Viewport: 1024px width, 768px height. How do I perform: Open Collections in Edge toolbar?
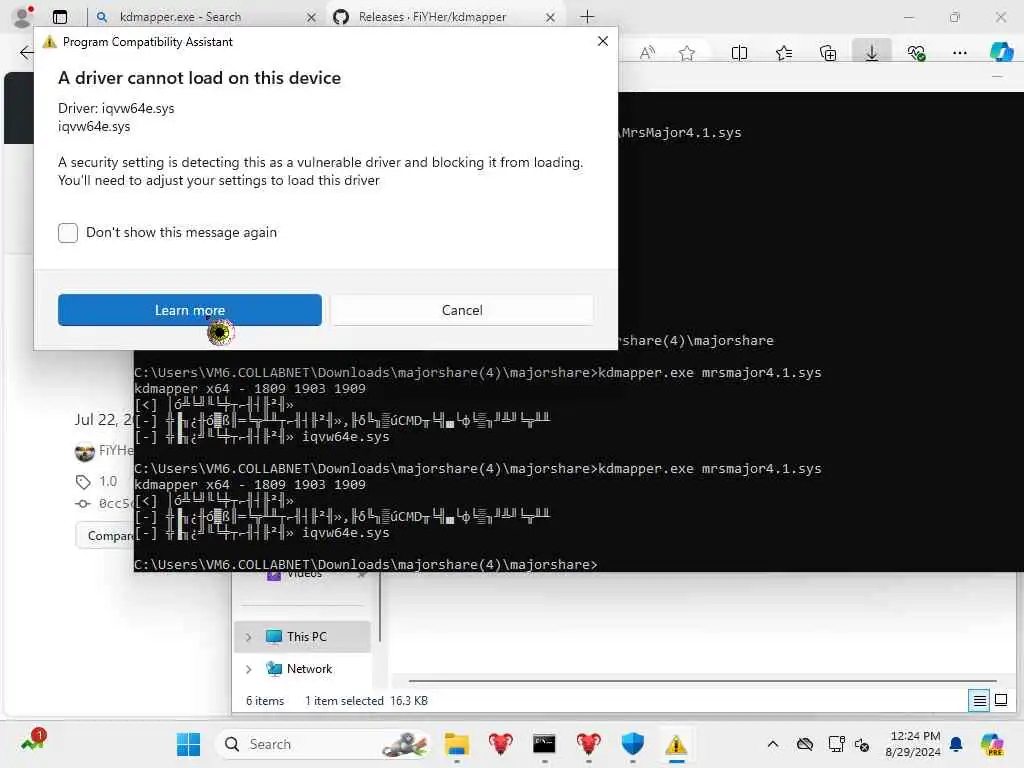click(828, 53)
